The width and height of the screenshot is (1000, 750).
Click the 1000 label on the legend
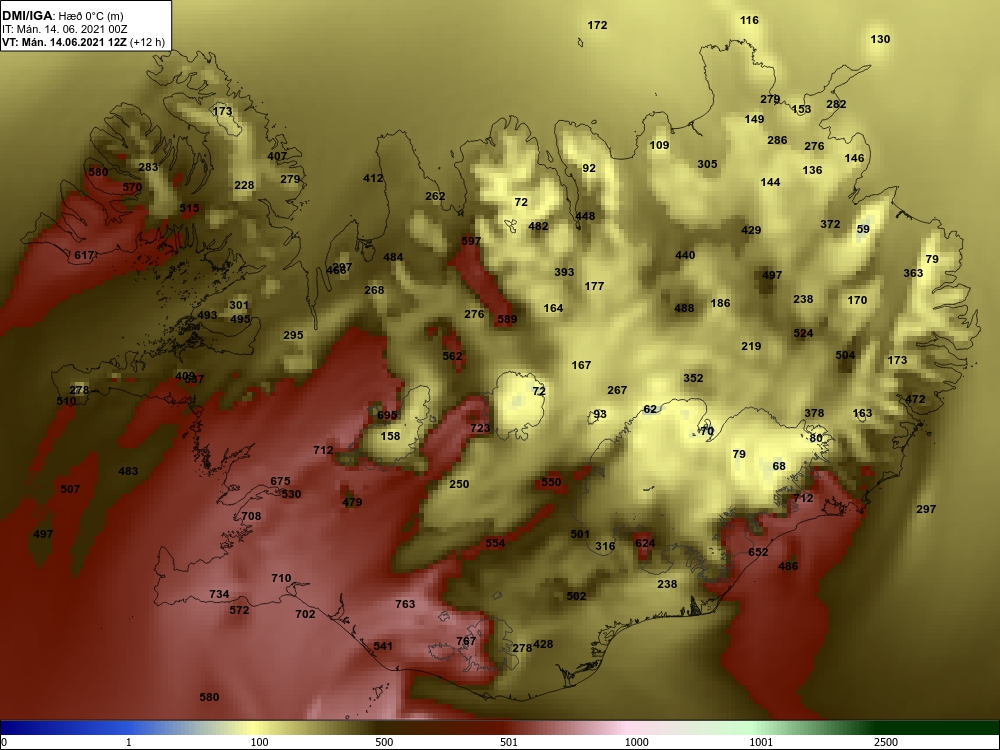pyautogui.click(x=636, y=742)
